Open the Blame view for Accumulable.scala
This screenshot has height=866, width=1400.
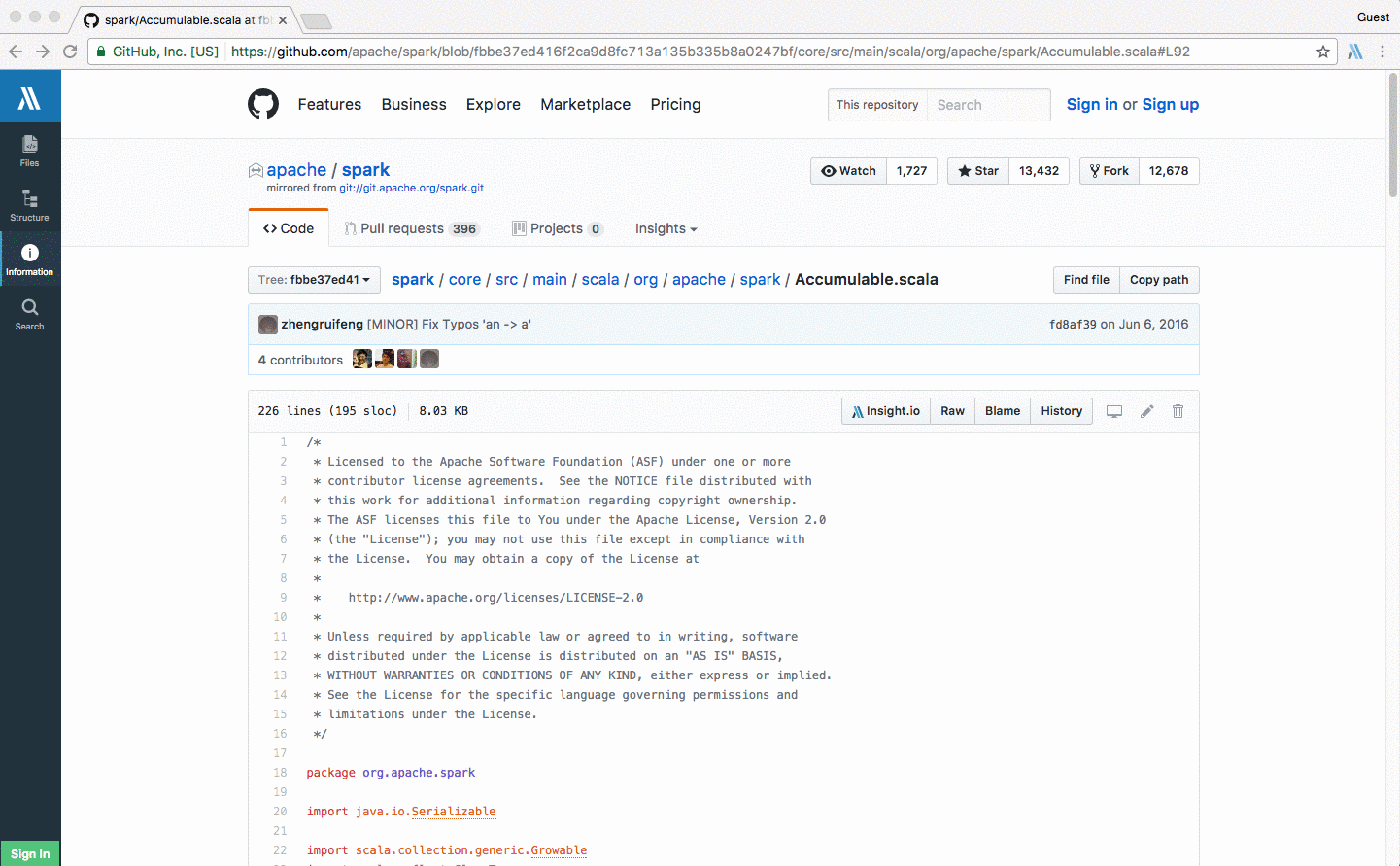(x=1002, y=411)
